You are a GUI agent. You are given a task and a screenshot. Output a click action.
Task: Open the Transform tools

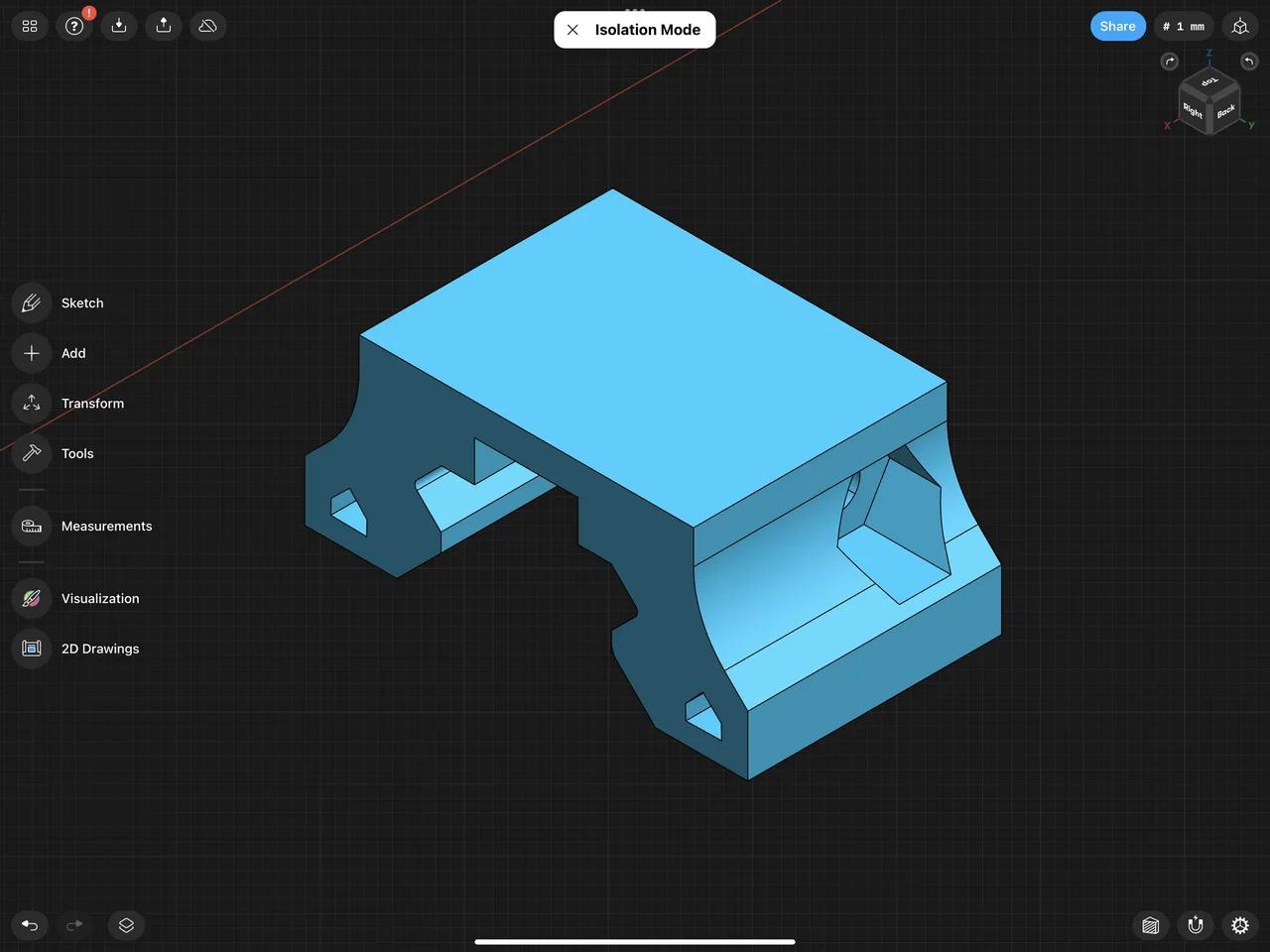32,404
